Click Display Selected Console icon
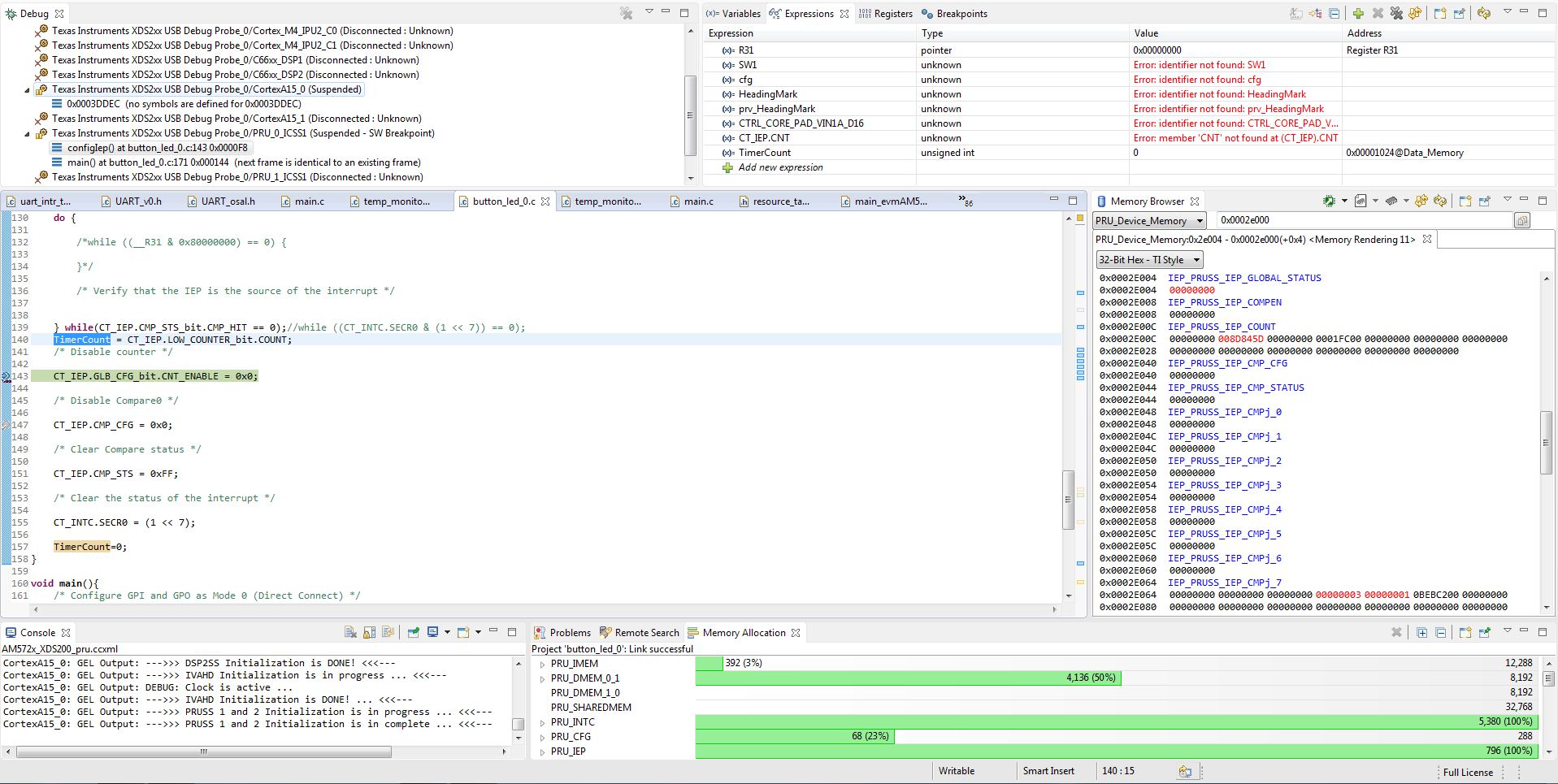The image size is (1558, 784). (x=433, y=632)
